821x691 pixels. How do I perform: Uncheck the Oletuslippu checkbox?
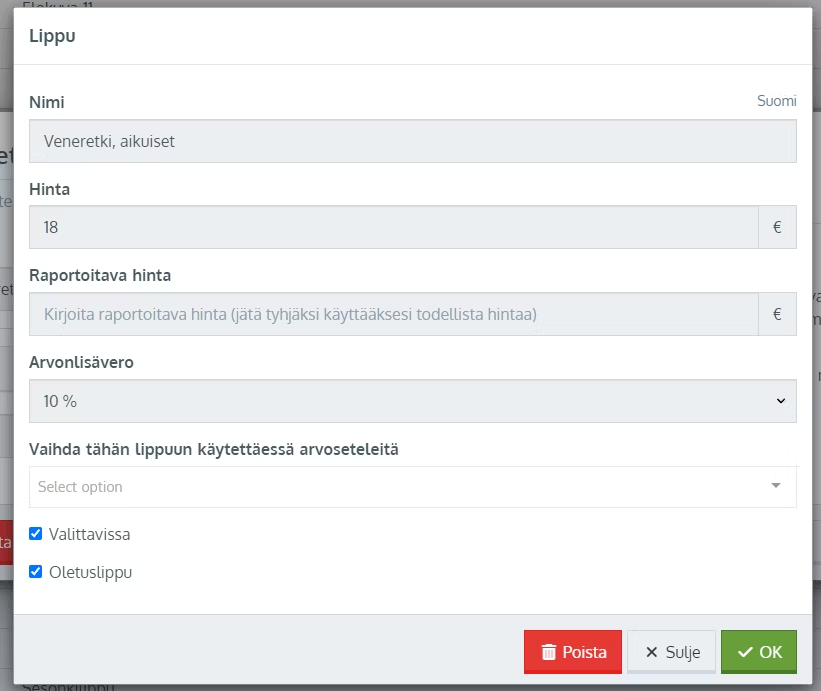(36, 572)
